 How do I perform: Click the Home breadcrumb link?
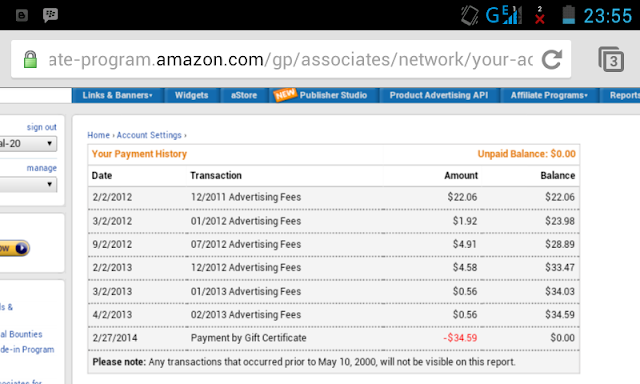pyautogui.click(x=98, y=135)
